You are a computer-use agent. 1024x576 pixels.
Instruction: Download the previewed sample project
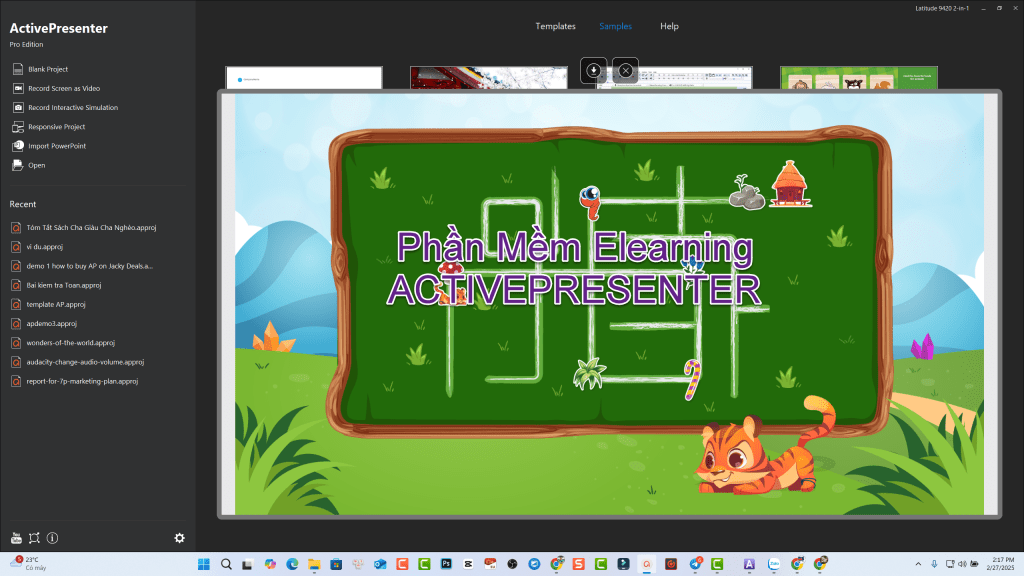pyautogui.click(x=594, y=70)
